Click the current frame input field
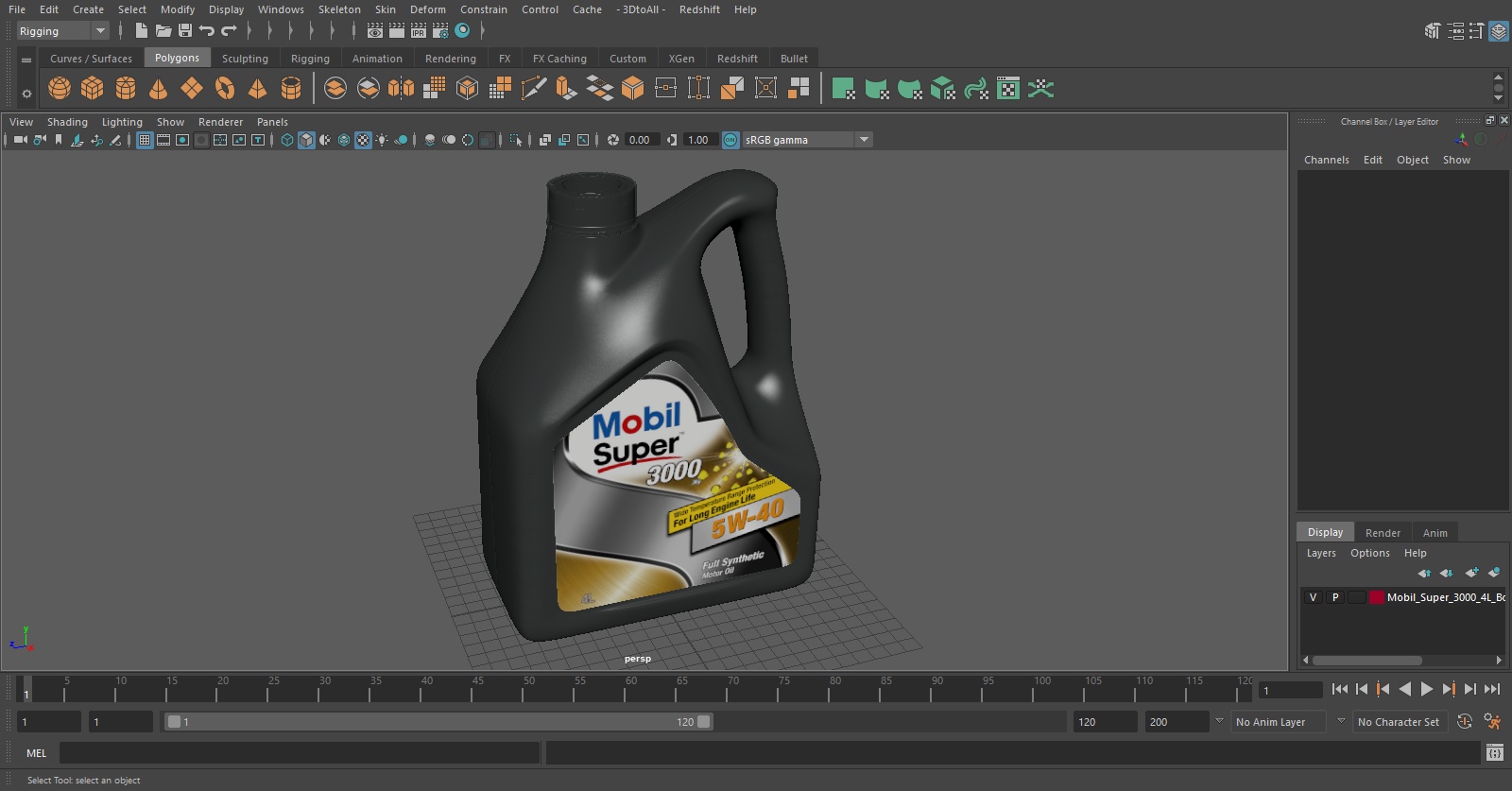This screenshot has height=791, width=1512. point(1291,690)
